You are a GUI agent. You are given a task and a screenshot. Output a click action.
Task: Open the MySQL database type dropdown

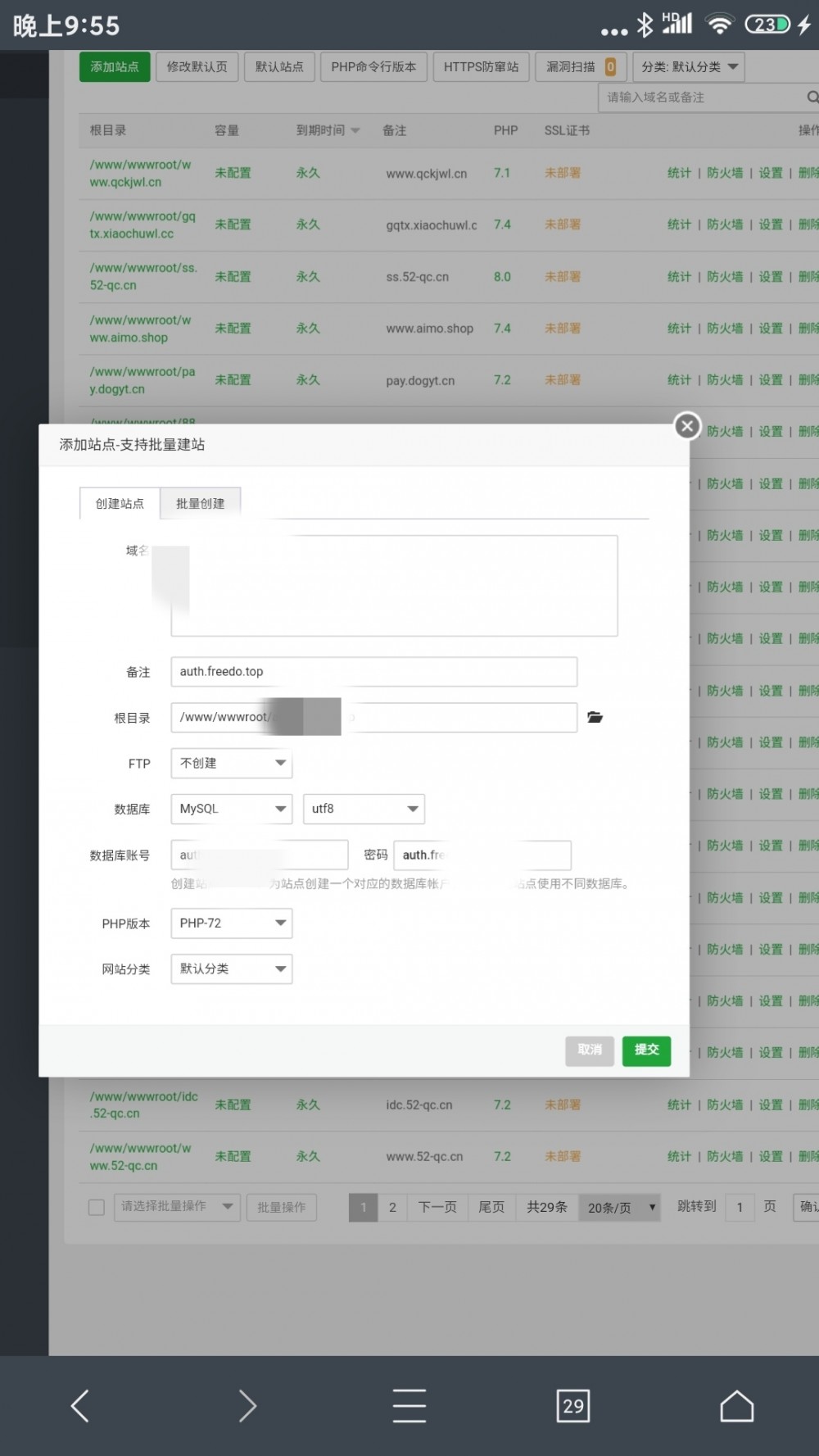[232, 809]
